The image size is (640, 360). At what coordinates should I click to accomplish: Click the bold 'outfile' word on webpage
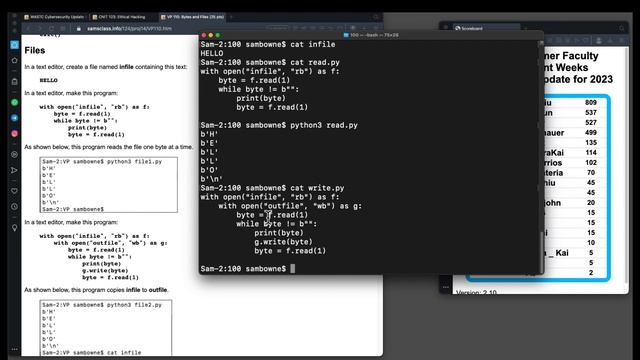158,290
